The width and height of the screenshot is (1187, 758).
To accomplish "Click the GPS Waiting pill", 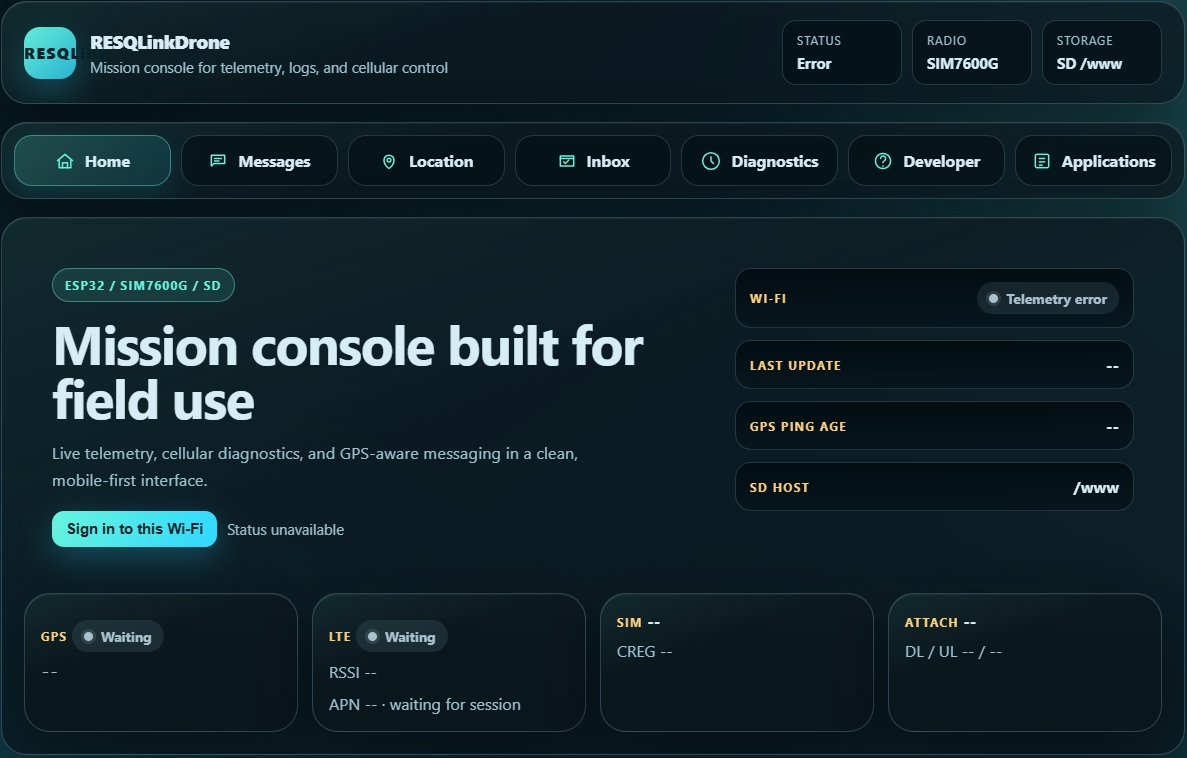I will 118,636.
